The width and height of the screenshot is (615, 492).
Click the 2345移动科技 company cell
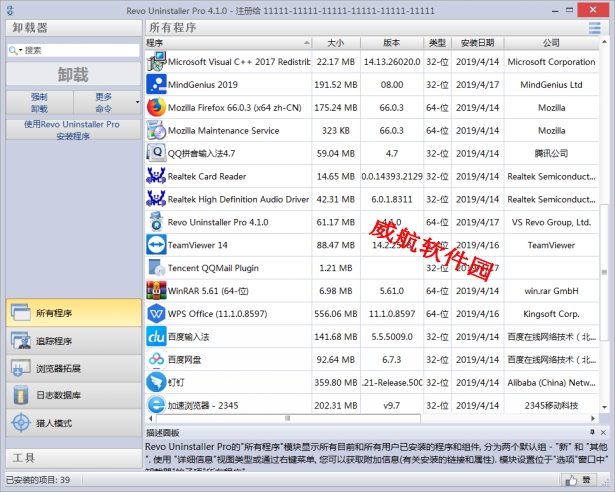pos(551,405)
